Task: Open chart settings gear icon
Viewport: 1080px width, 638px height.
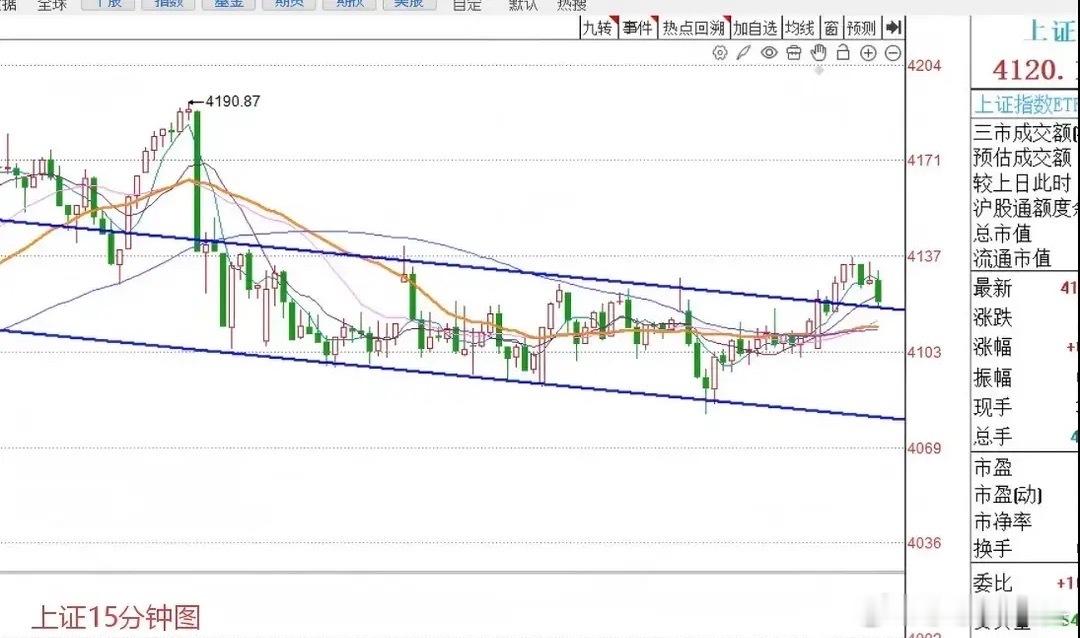Action: (x=720, y=53)
